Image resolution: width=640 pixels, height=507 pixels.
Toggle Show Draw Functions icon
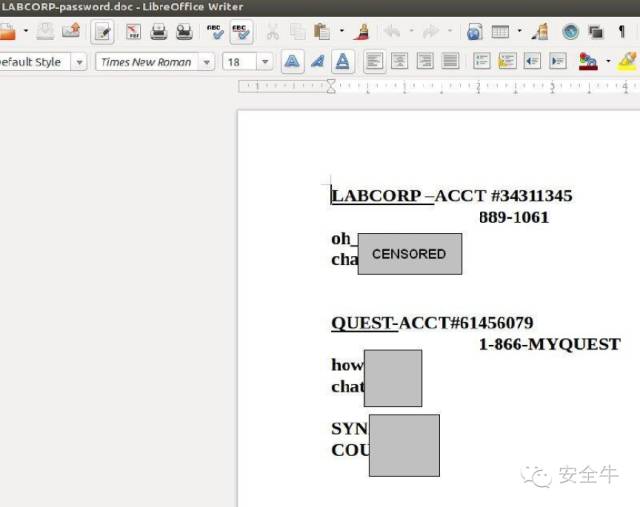[540, 31]
